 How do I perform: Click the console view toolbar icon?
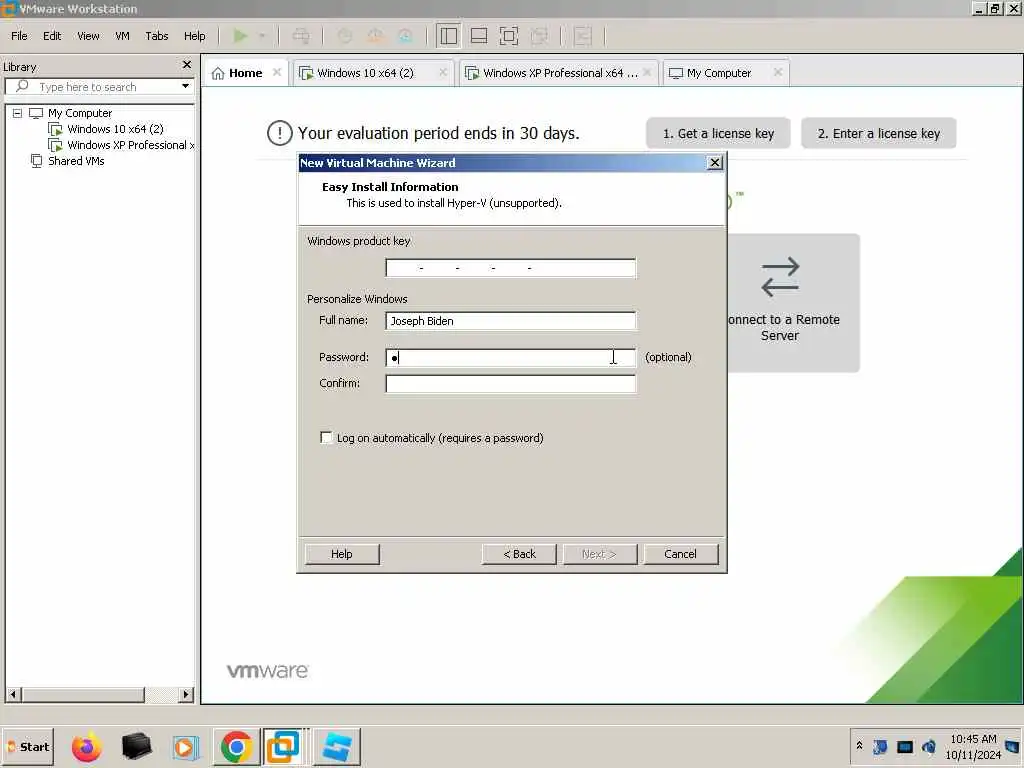pyautogui.click(x=583, y=36)
